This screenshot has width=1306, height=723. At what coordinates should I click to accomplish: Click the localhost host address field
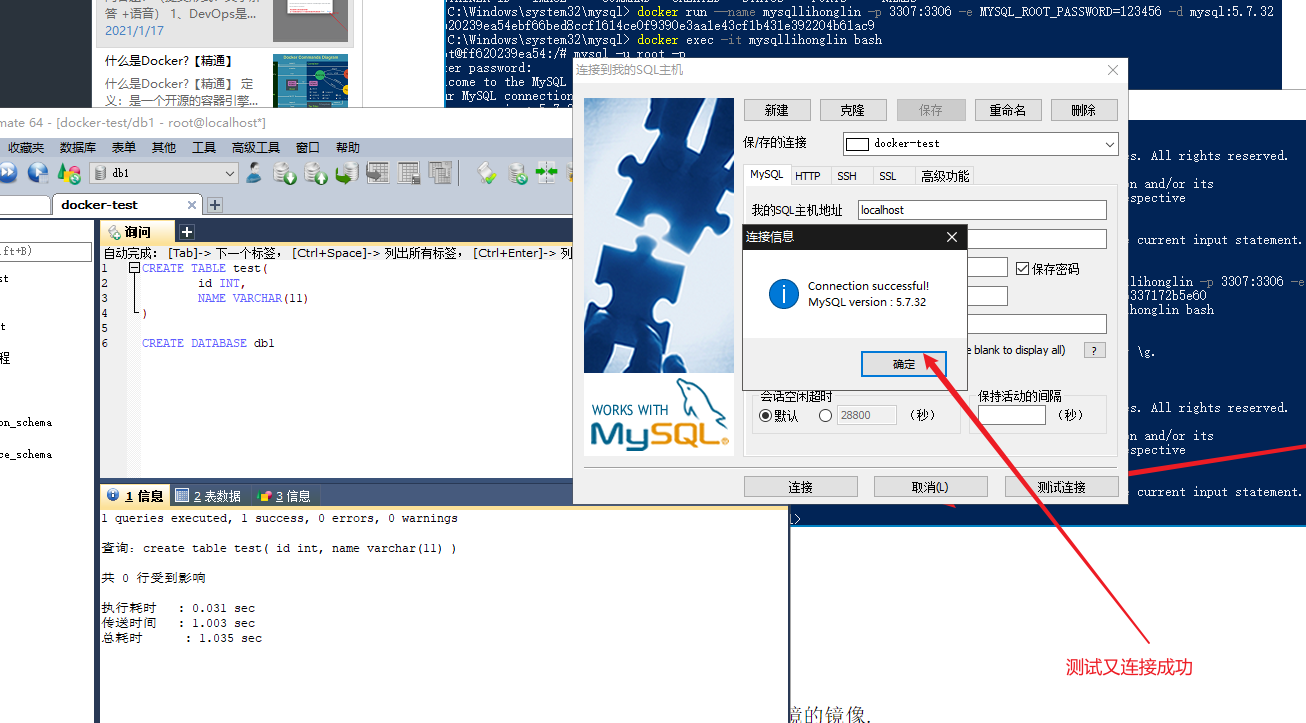pyautogui.click(x=982, y=210)
